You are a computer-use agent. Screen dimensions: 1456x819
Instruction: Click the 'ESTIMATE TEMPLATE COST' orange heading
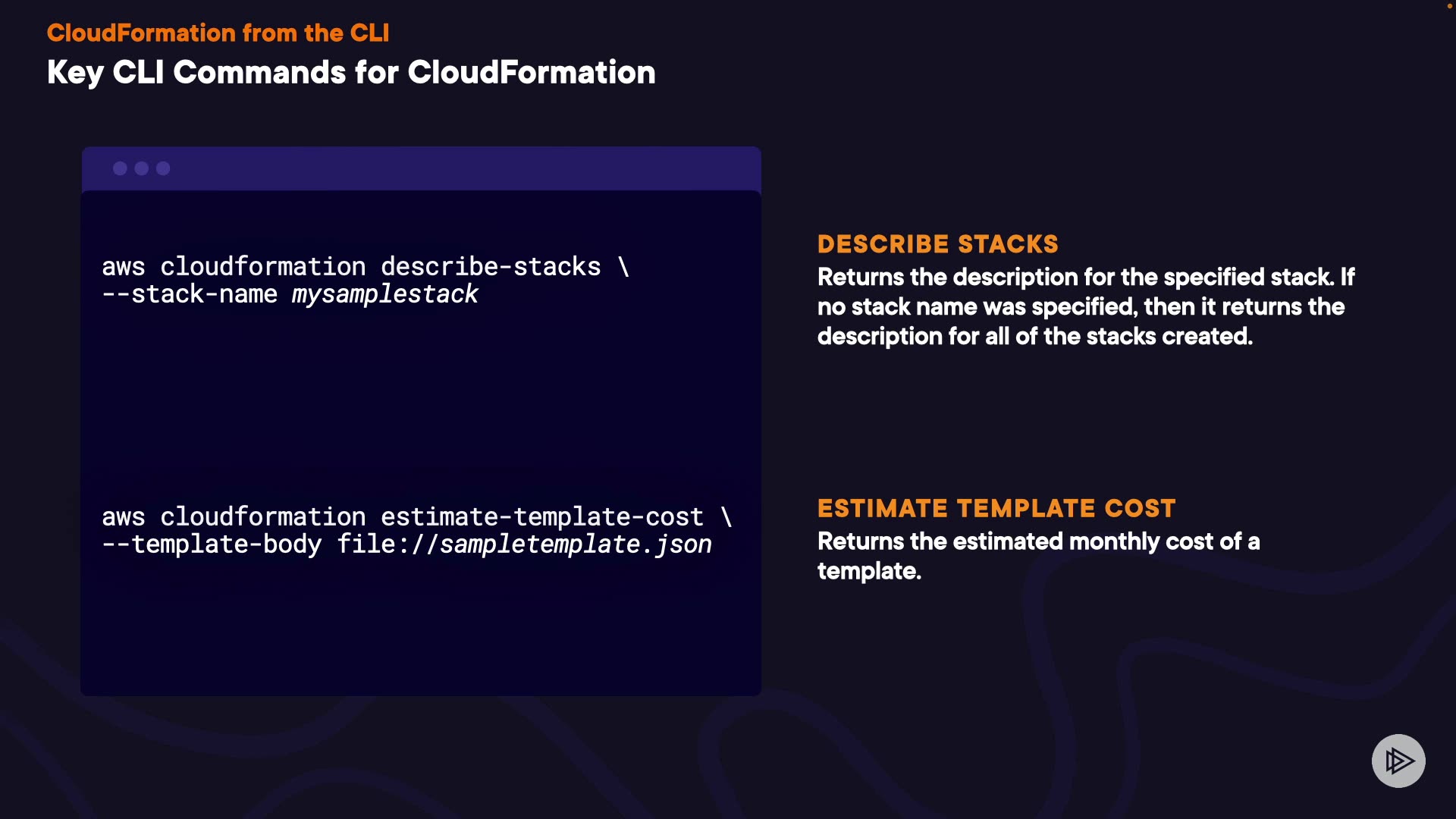point(996,508)
